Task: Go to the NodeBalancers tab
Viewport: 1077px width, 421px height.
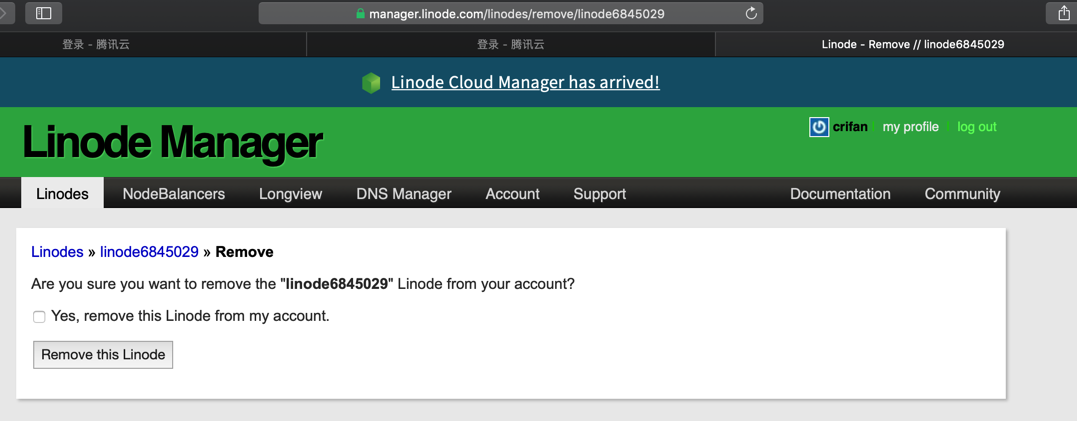Action: pyautogui.click(x=173, y=194)
